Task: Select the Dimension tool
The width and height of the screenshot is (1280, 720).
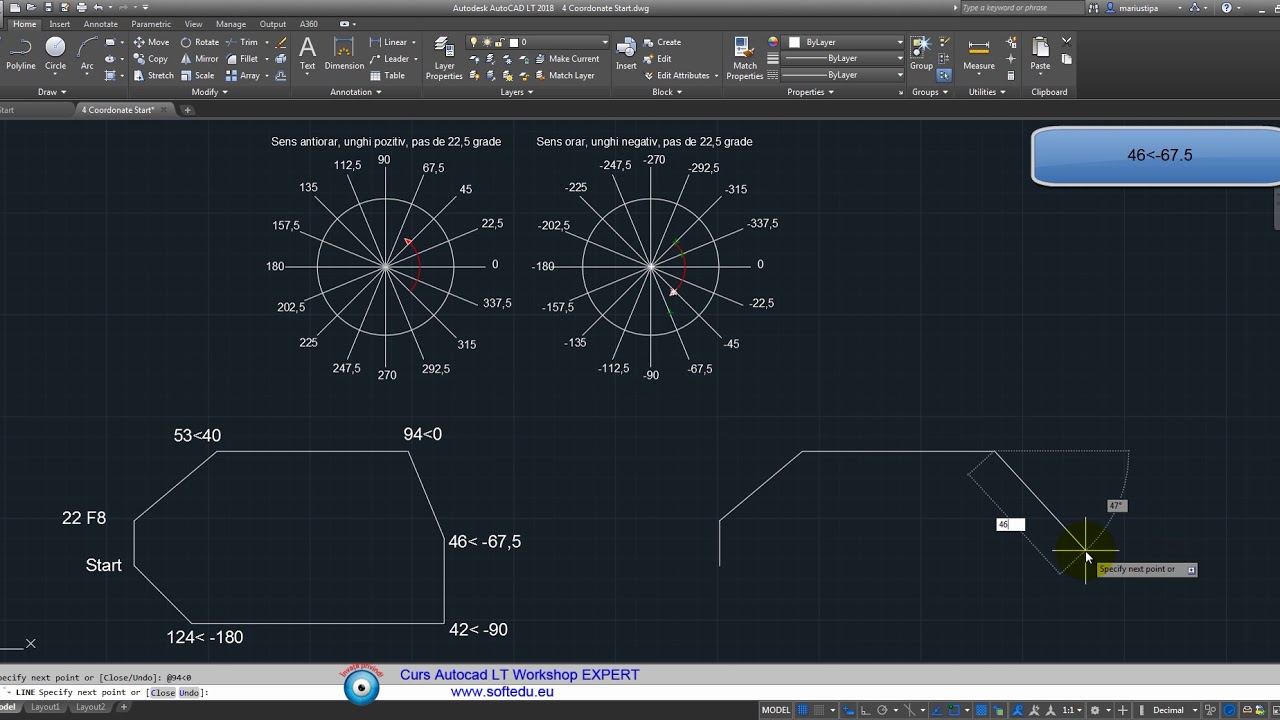Action: [344, 53]
